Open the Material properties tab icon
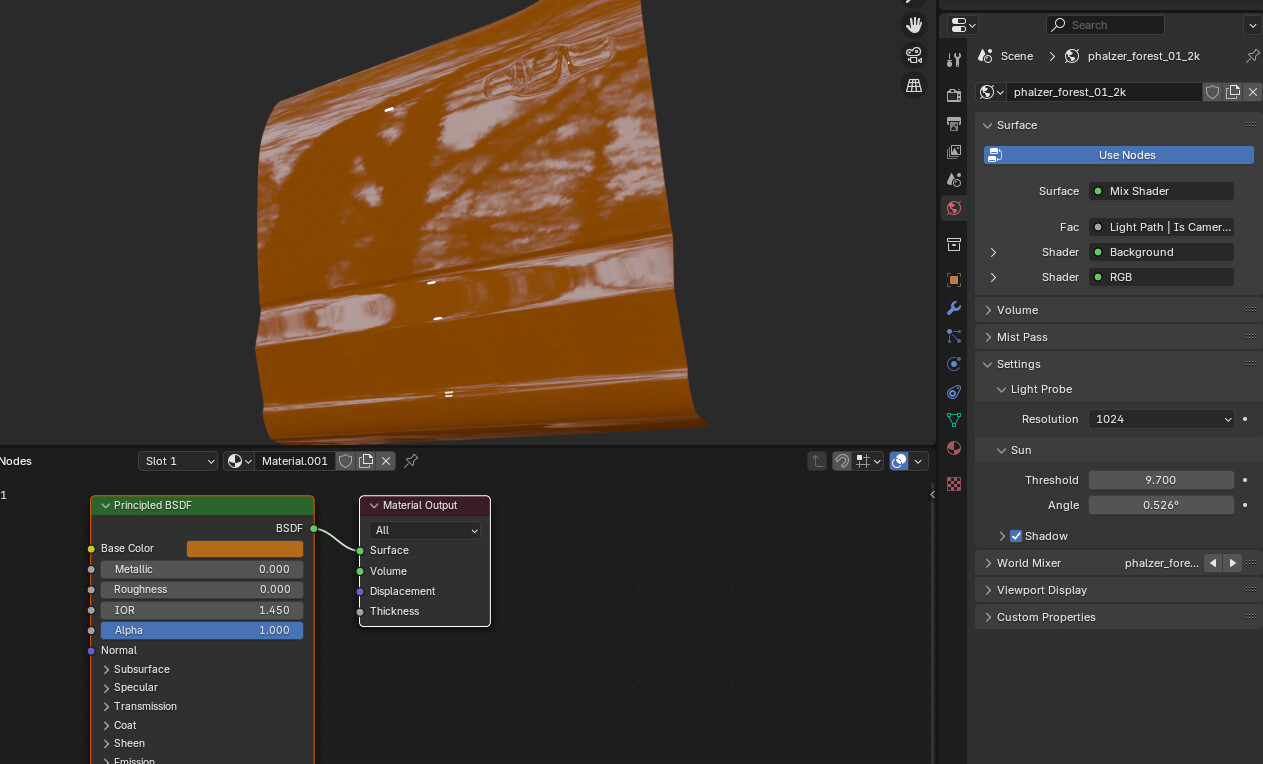 [x=954, y=448]
